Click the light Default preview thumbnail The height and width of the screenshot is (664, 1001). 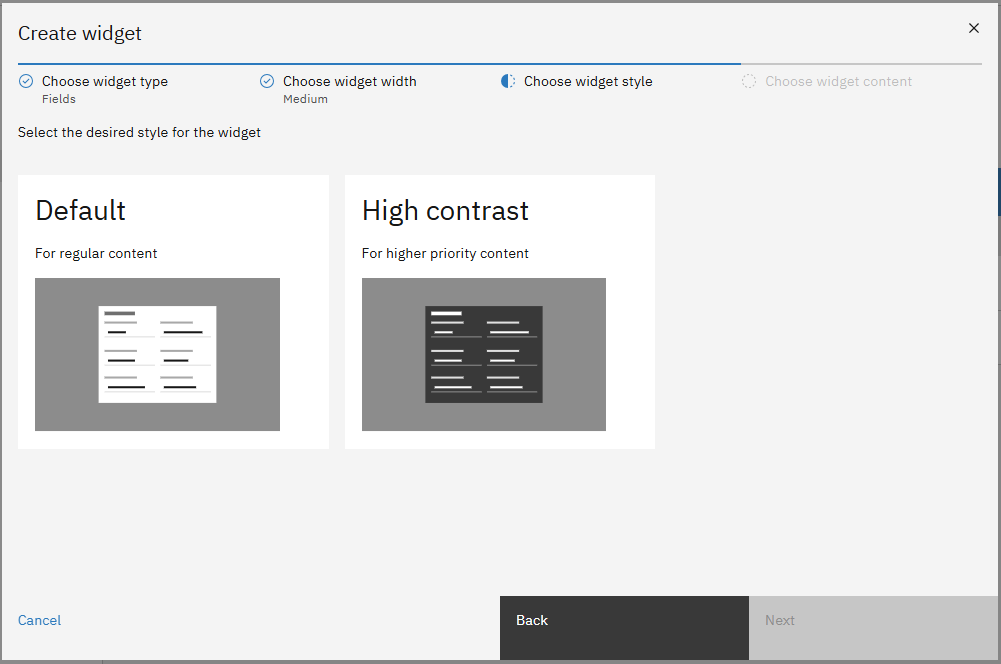(157, 354)
